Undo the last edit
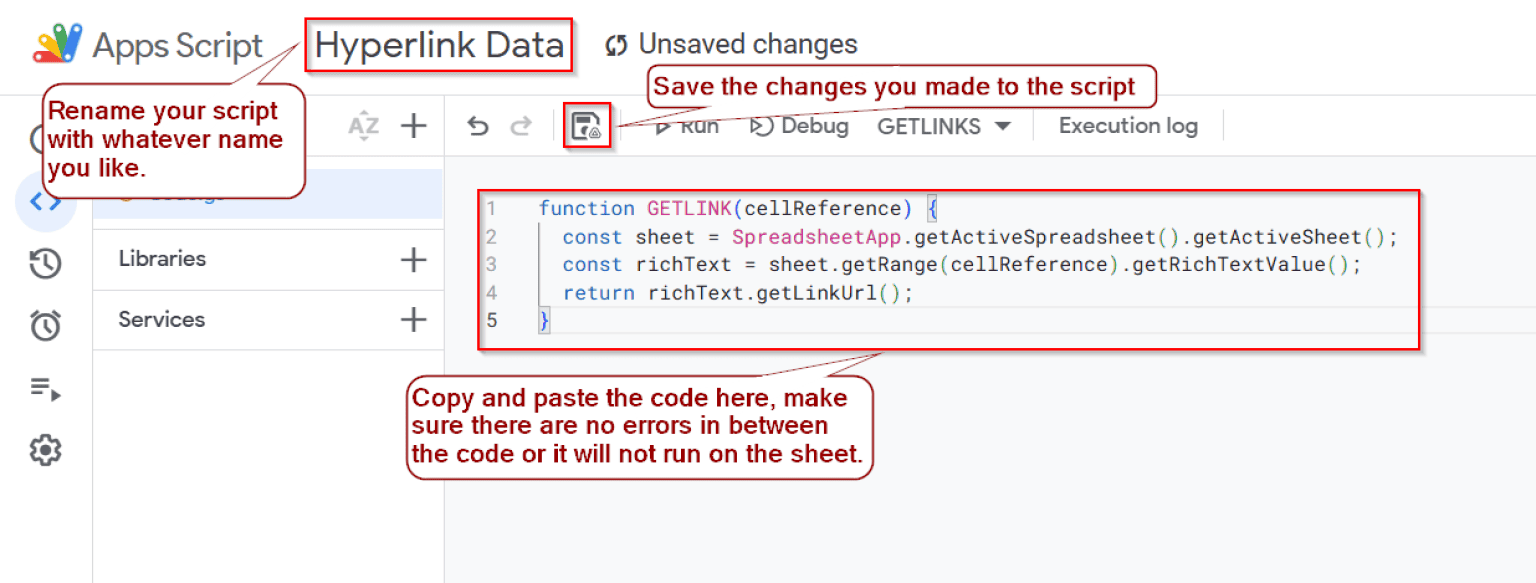This screenshot has width=1536, height=583. 477,126
